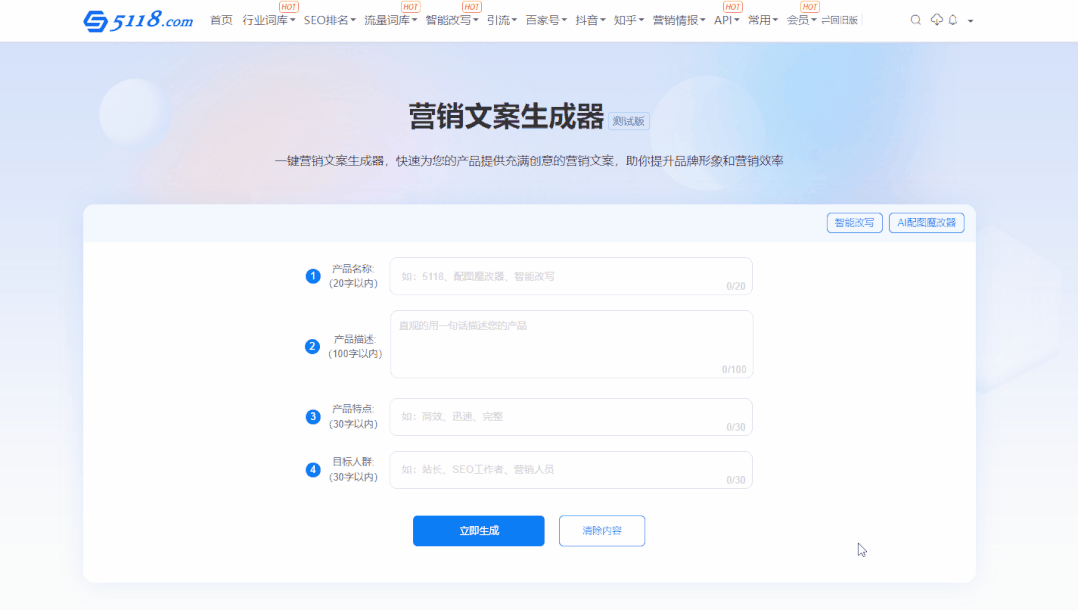Click the 产品特点 label

(x=353, y=416)
